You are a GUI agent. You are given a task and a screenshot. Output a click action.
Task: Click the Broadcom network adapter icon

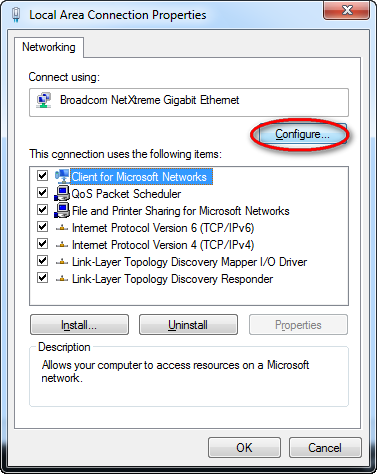(44, 100)
